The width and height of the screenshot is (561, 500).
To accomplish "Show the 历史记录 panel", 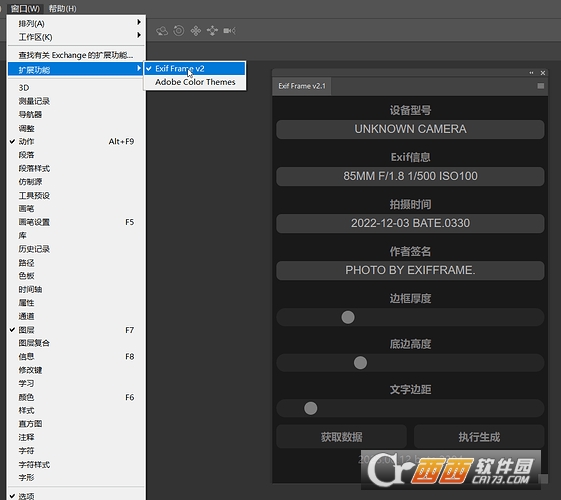I will click(76, 249).
